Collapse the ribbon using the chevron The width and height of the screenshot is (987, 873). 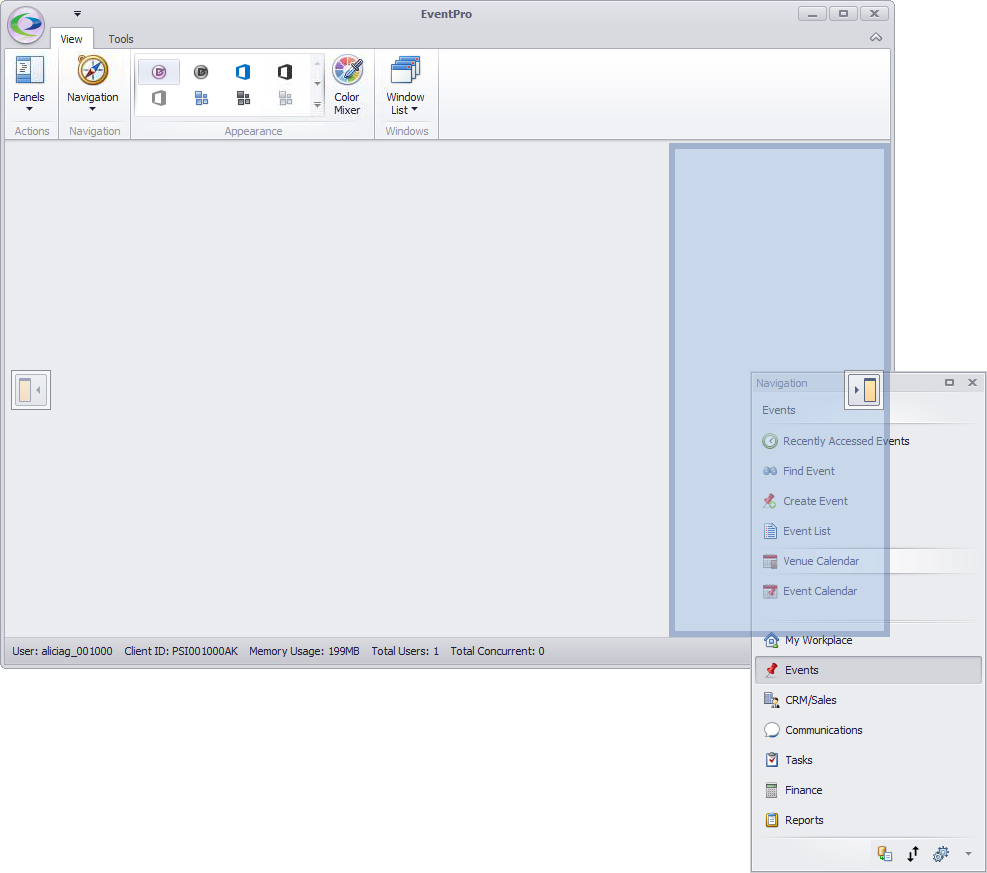[x=876, y=38]
